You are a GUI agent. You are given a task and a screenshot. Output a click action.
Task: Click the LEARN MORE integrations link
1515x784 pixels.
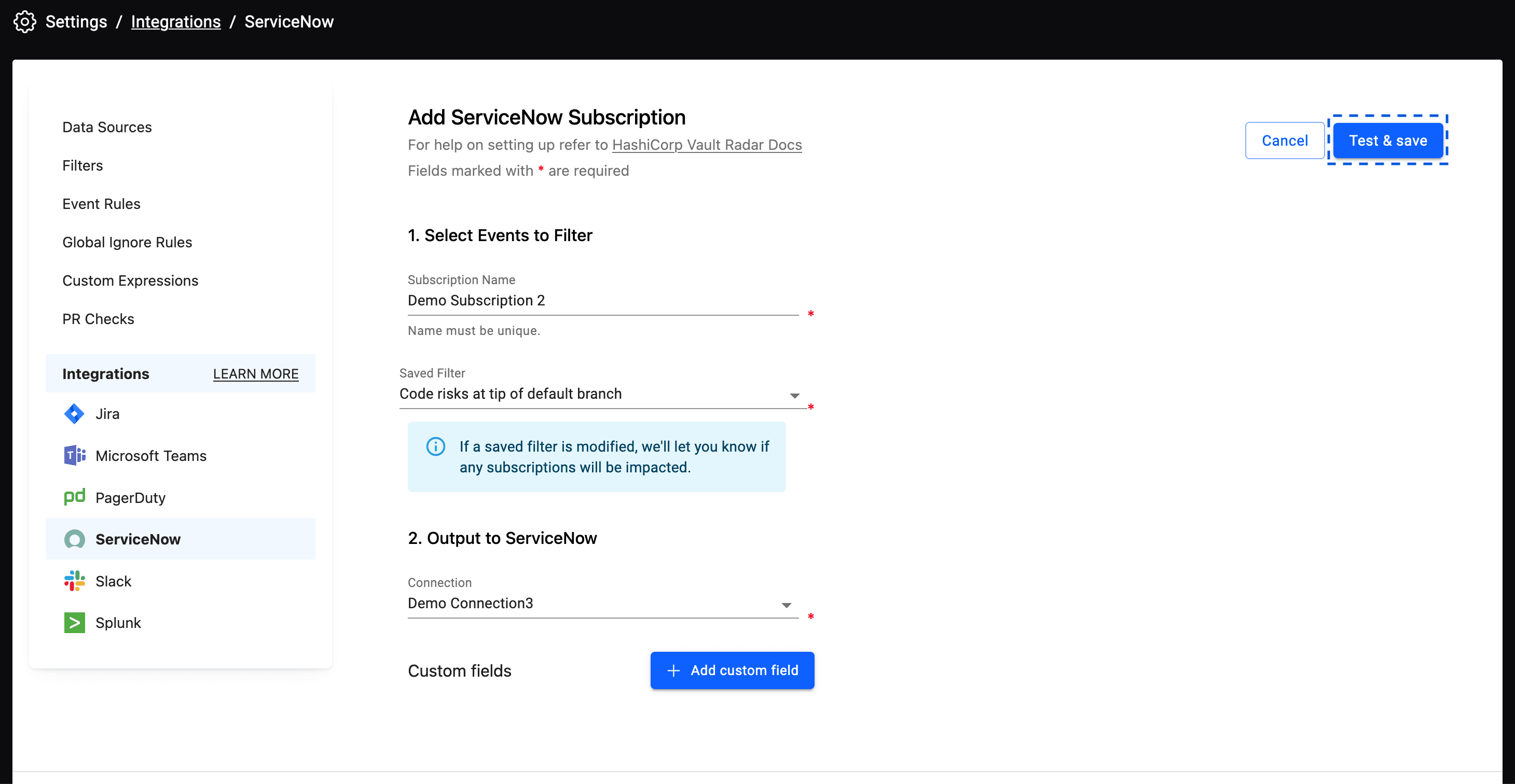pyautogui.click(x=255, y=374)
